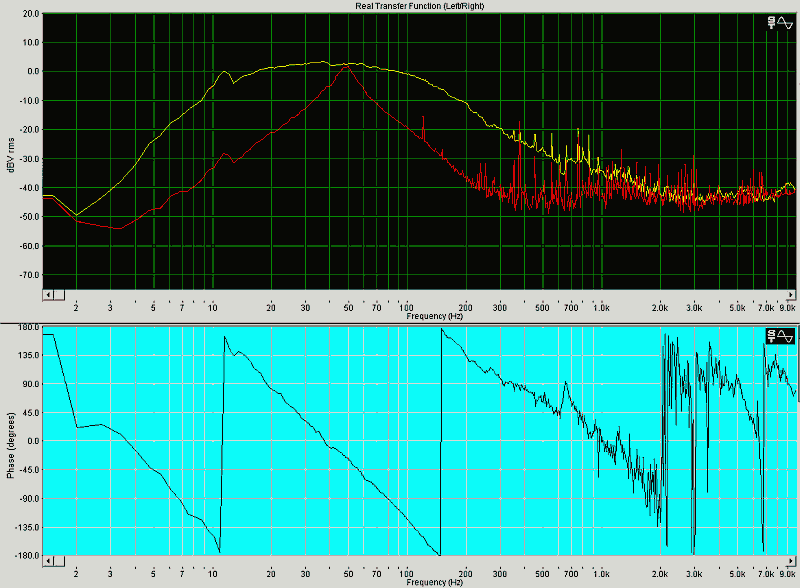Click the '135.0' phase axis value
Viewport: 800px width, 588px height.
(30, 355)
